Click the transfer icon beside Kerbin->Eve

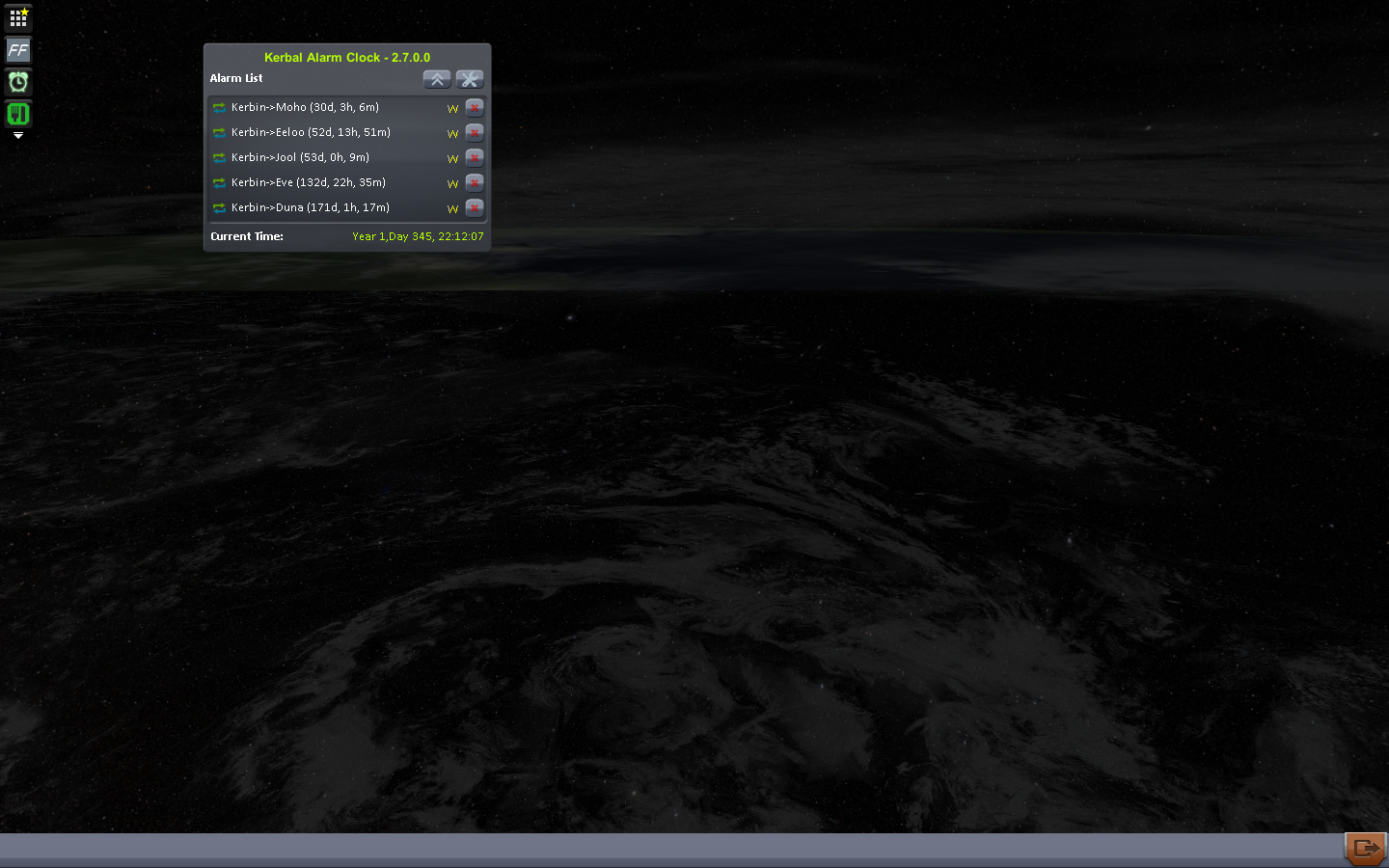219,183
